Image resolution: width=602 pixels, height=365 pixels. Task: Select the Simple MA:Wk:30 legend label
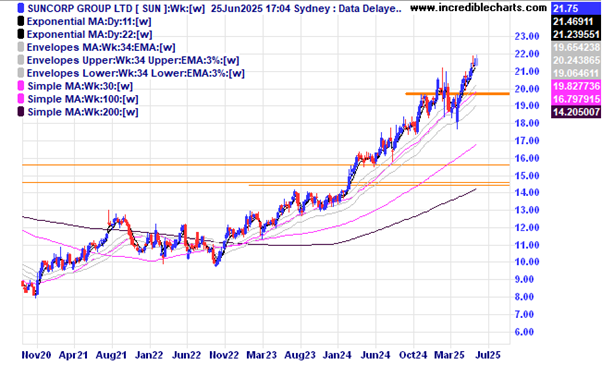click(x=80, y=86)
